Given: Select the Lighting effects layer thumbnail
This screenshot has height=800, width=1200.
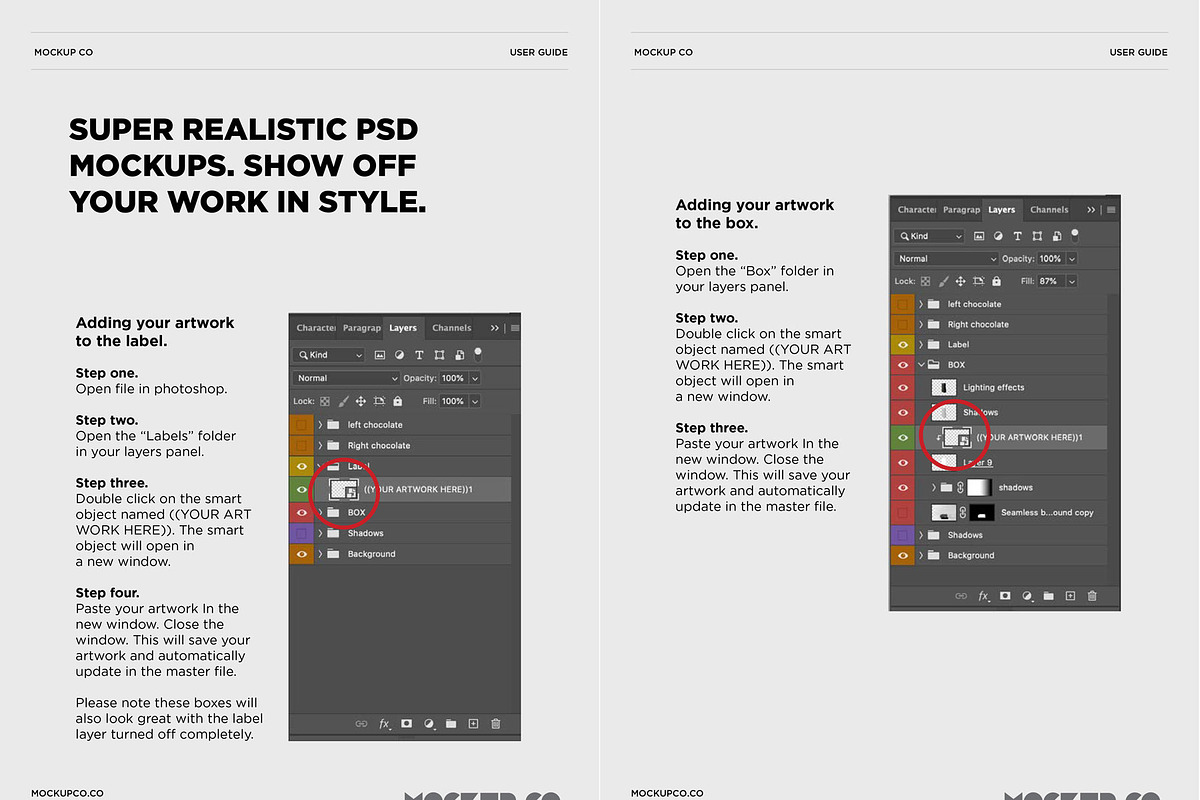Looking at the screenshot, I should (944, 387).
